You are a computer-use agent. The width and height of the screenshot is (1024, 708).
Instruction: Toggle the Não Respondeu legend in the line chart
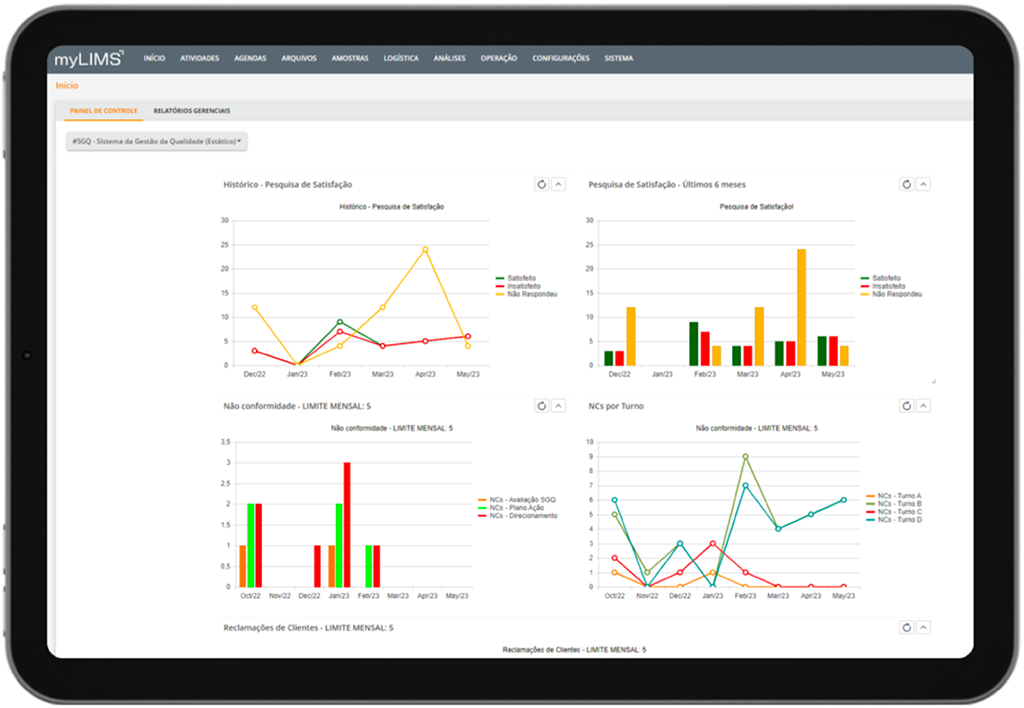pyautogui.click(x=526, y=294)
